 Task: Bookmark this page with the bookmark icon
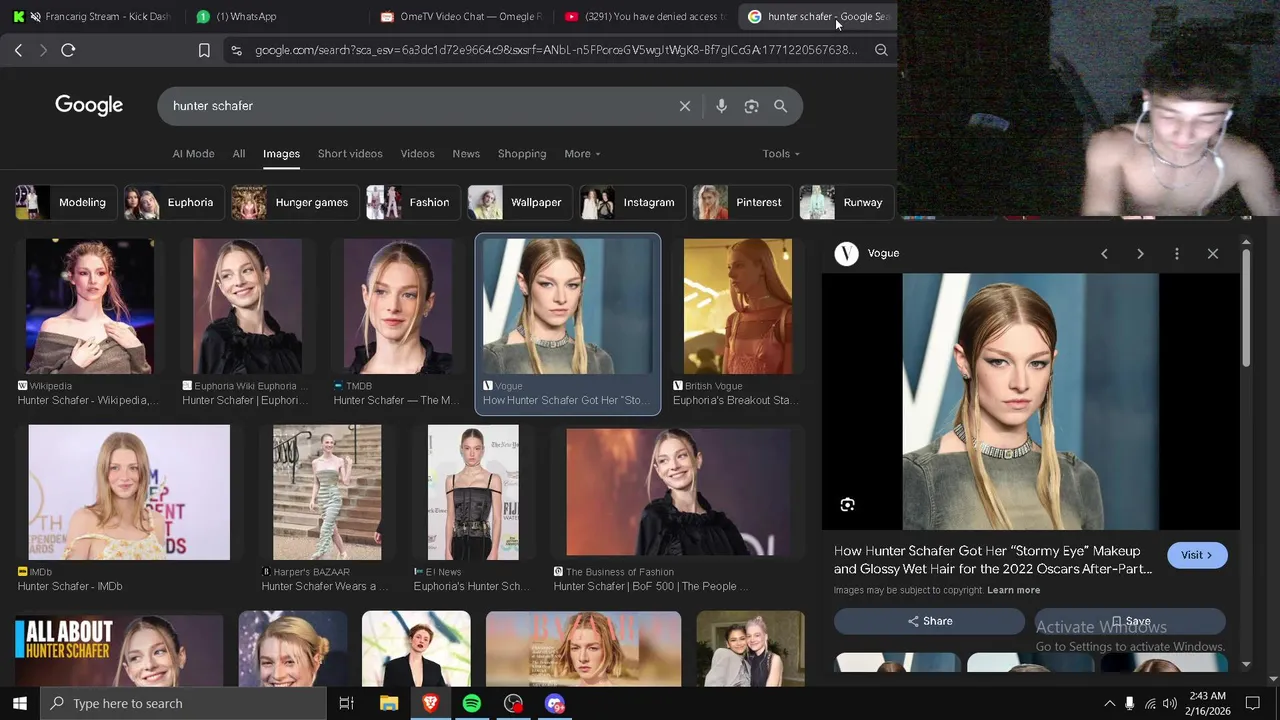pyautogui.click(x=204, y=50)
